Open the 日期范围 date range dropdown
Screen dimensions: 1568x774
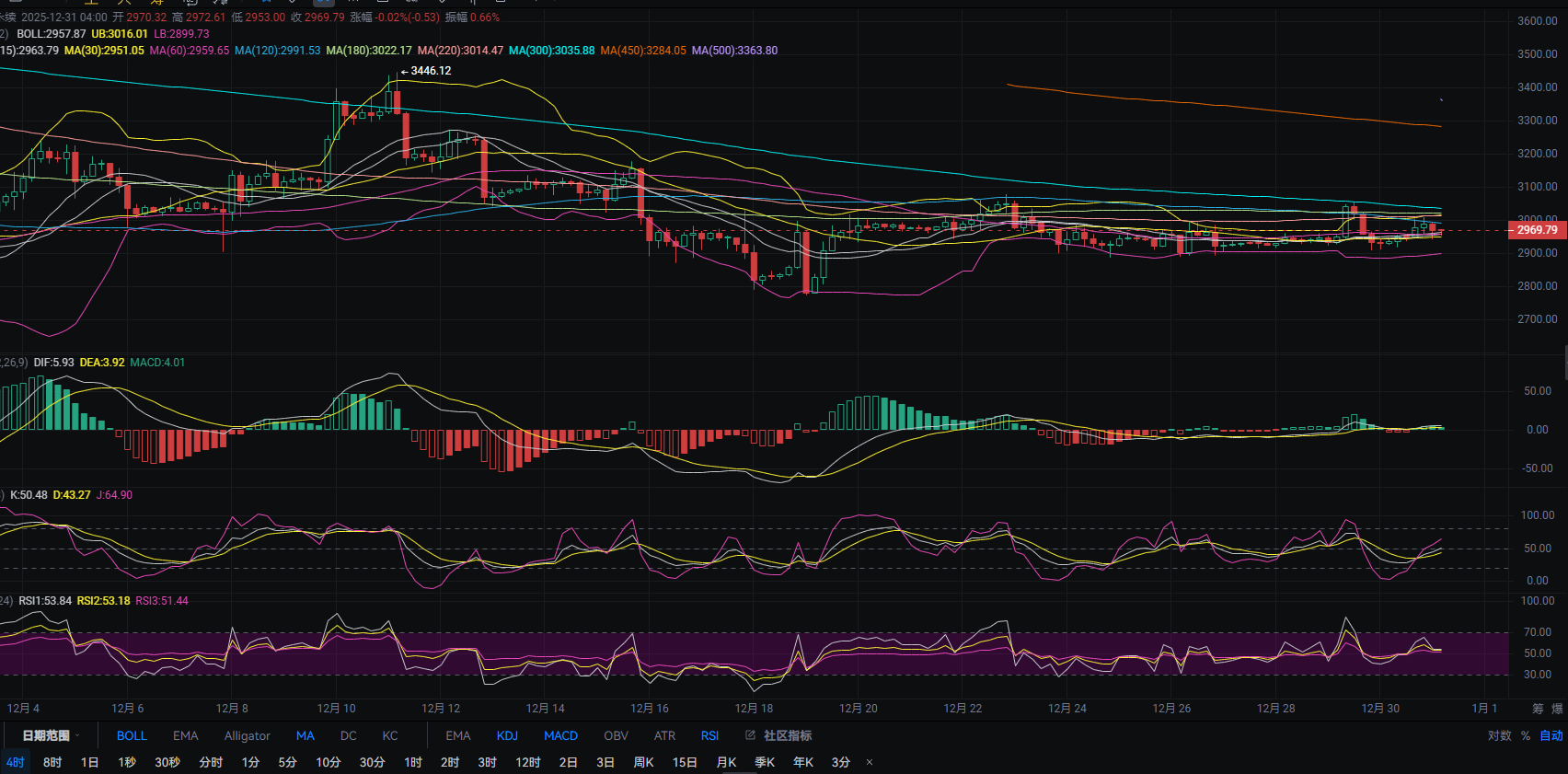(x=51, y=735)
